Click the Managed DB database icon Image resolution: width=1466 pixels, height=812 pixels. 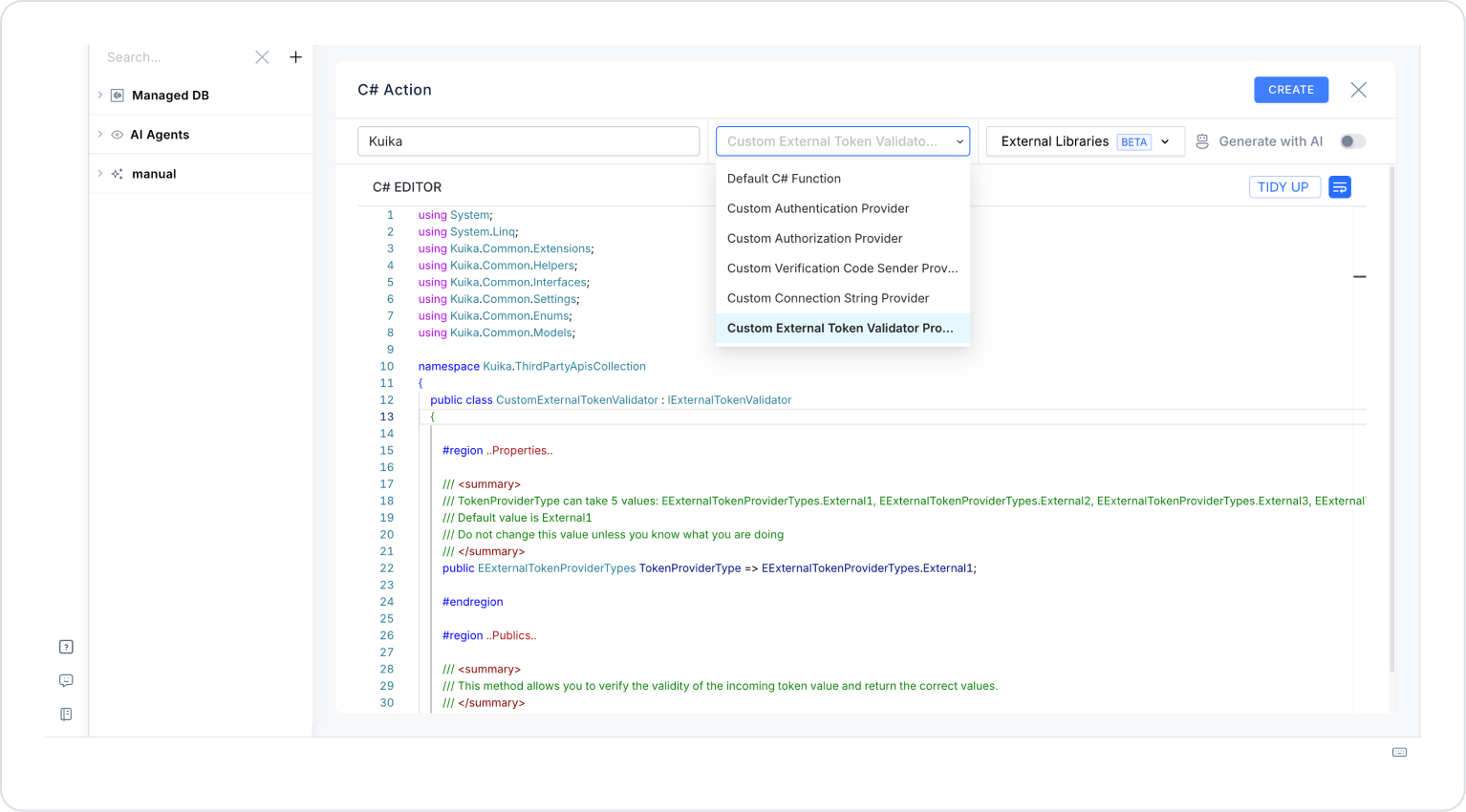point(118,96)
